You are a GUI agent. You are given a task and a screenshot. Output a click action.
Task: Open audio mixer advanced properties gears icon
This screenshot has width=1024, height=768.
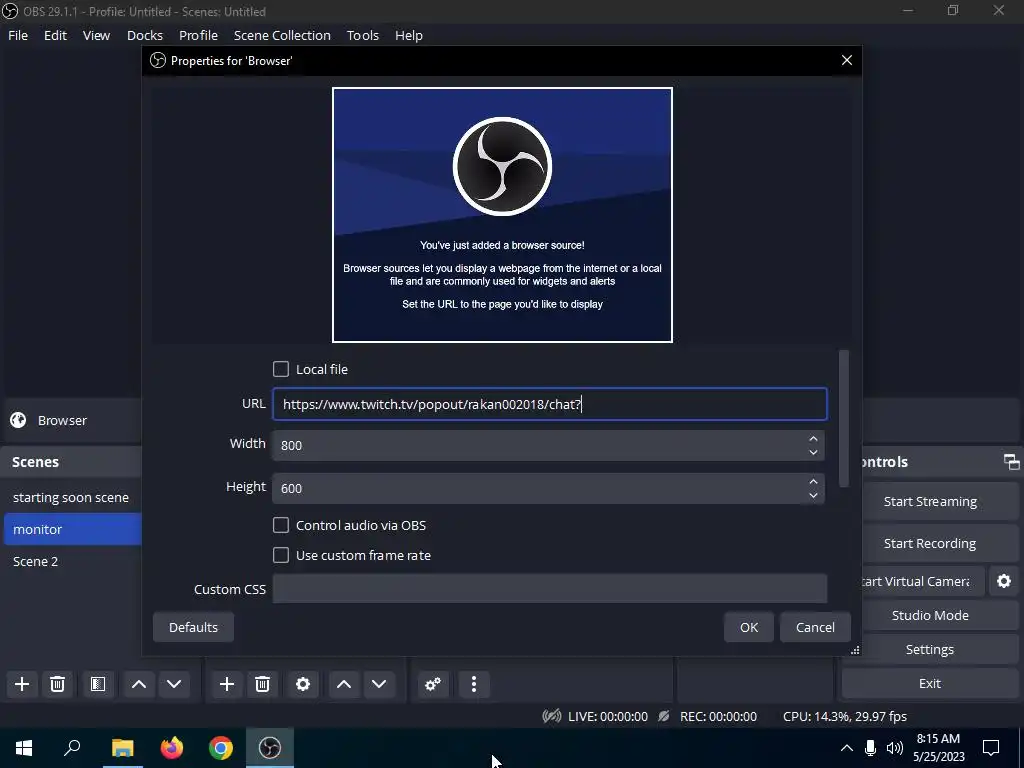point(433,684)
